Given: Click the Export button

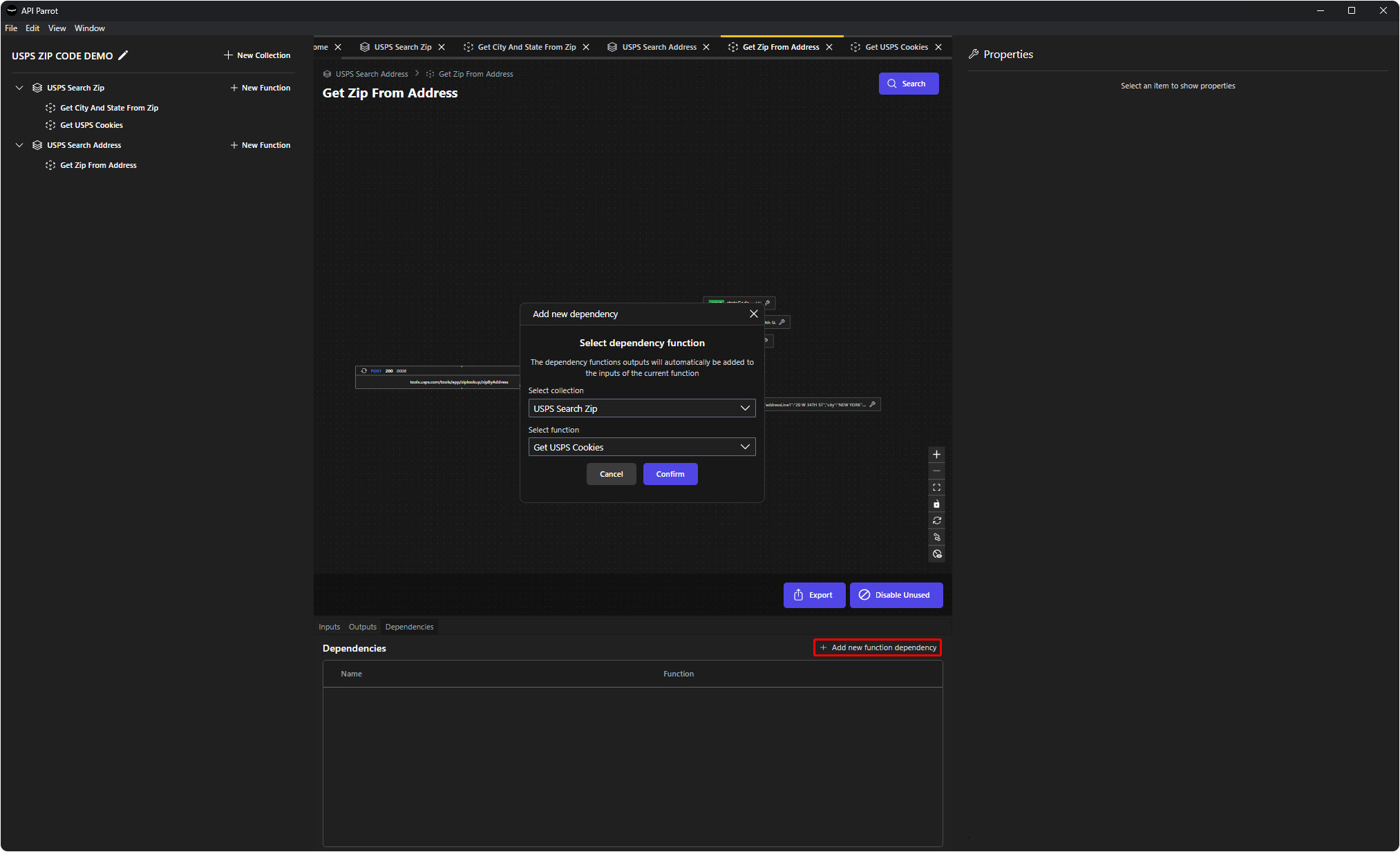Looking at the screenshot, I should pos(814,595).
